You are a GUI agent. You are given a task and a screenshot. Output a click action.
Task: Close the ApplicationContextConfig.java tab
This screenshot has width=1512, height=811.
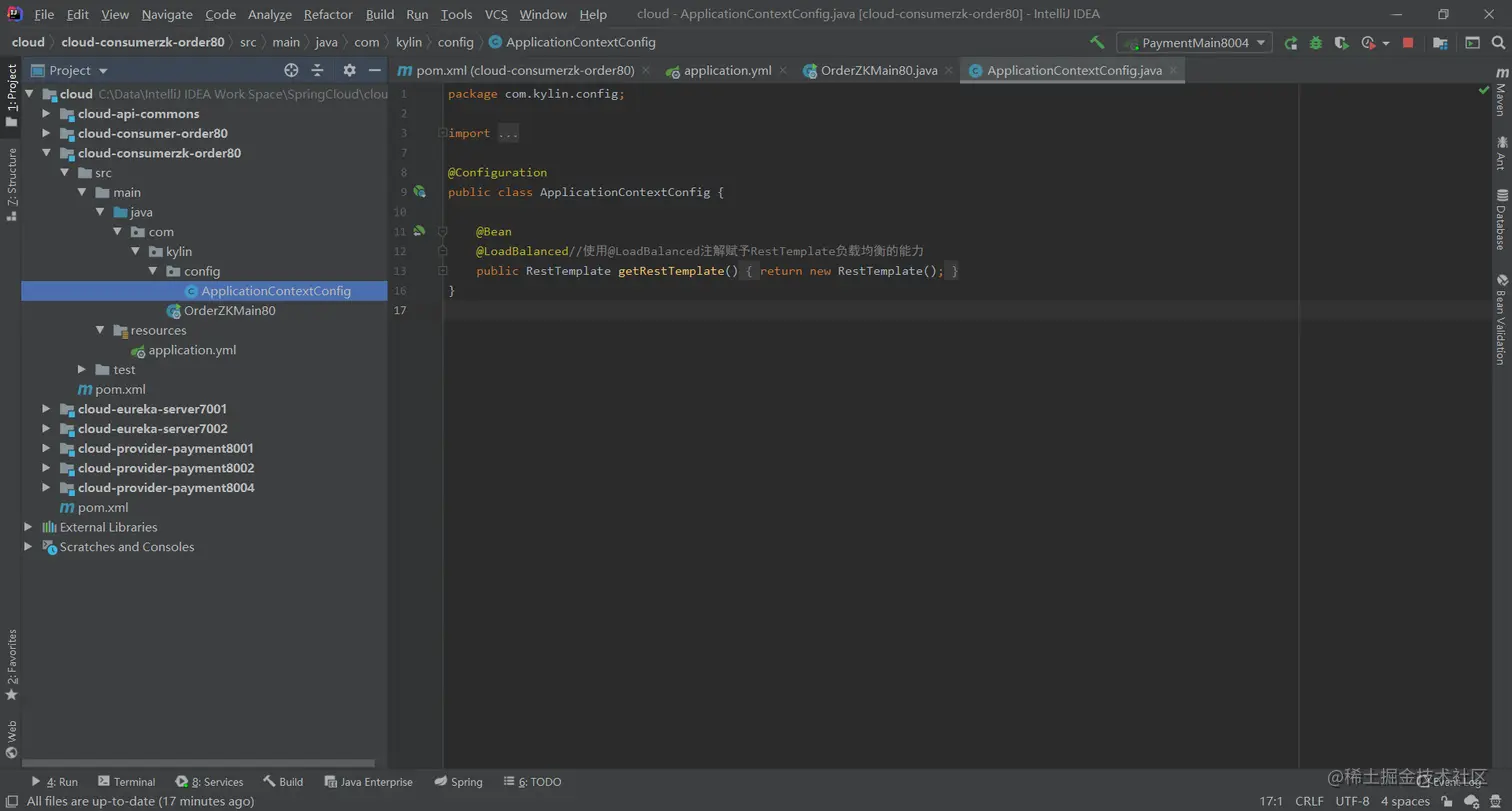pos(1173,71)
